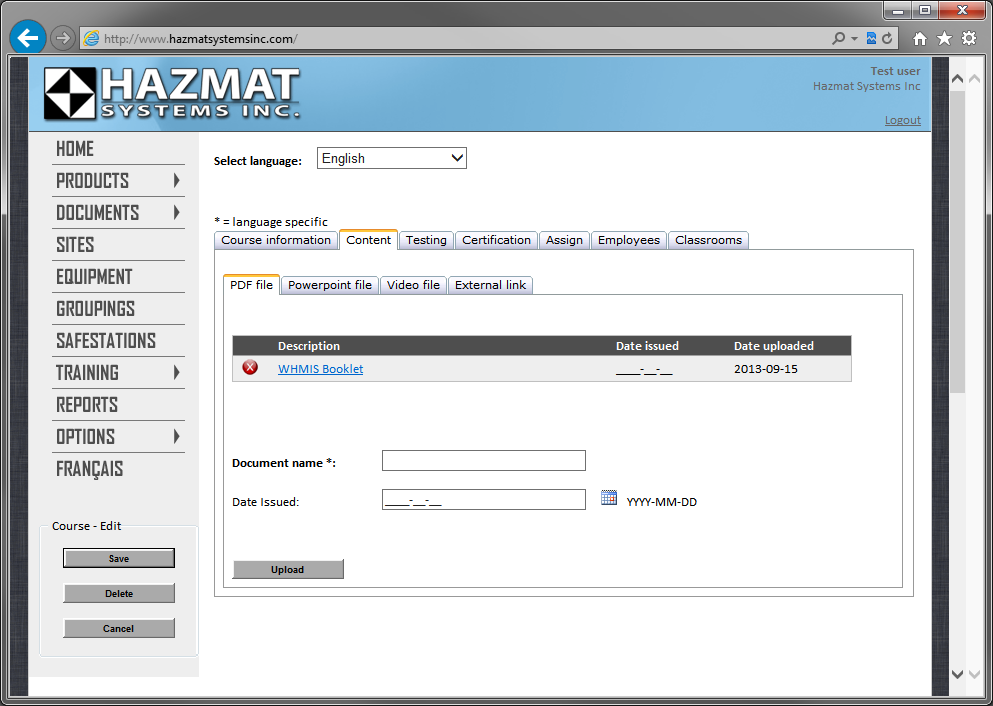Open the browser tools gear icon
This screenshot has height=706, width=993.
[x=969, y=39]
